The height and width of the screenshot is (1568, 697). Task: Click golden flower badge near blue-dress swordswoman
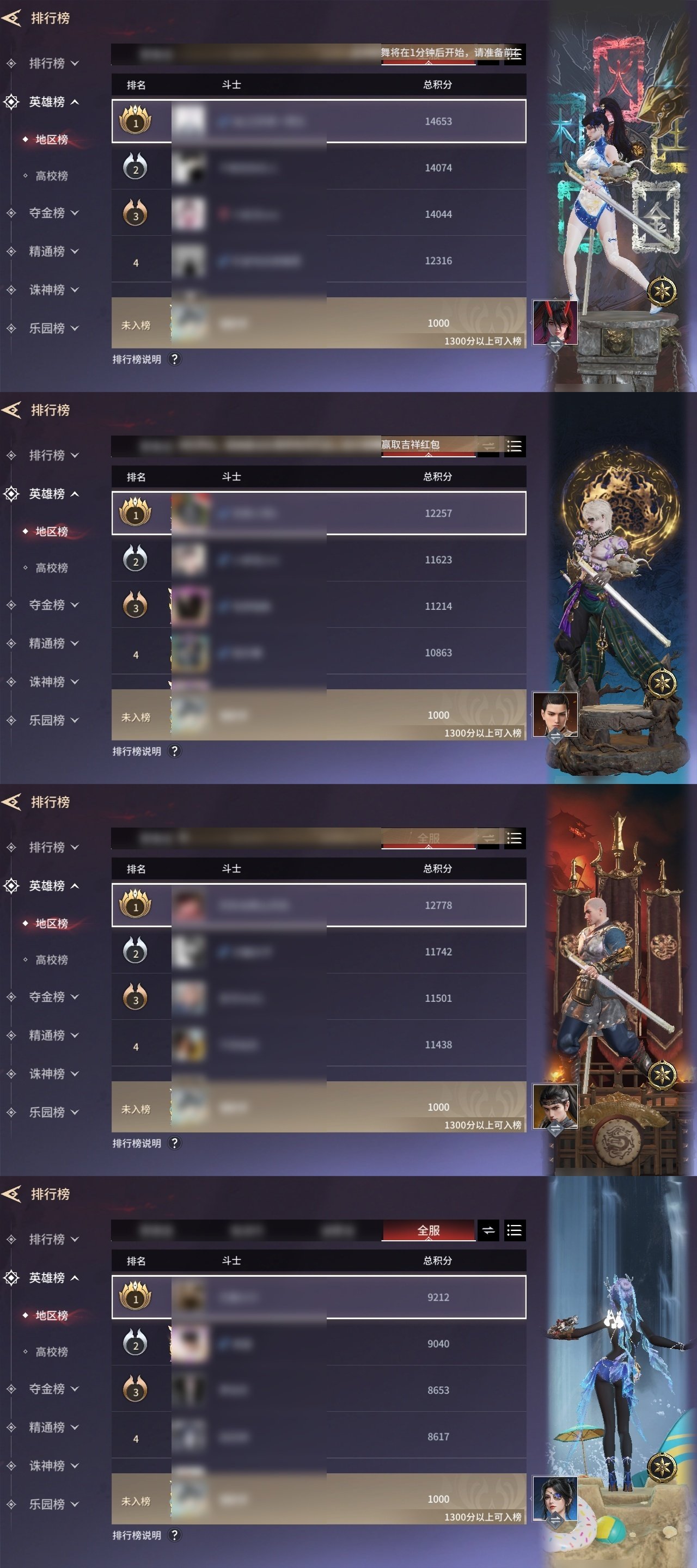(x=662, y=291)
